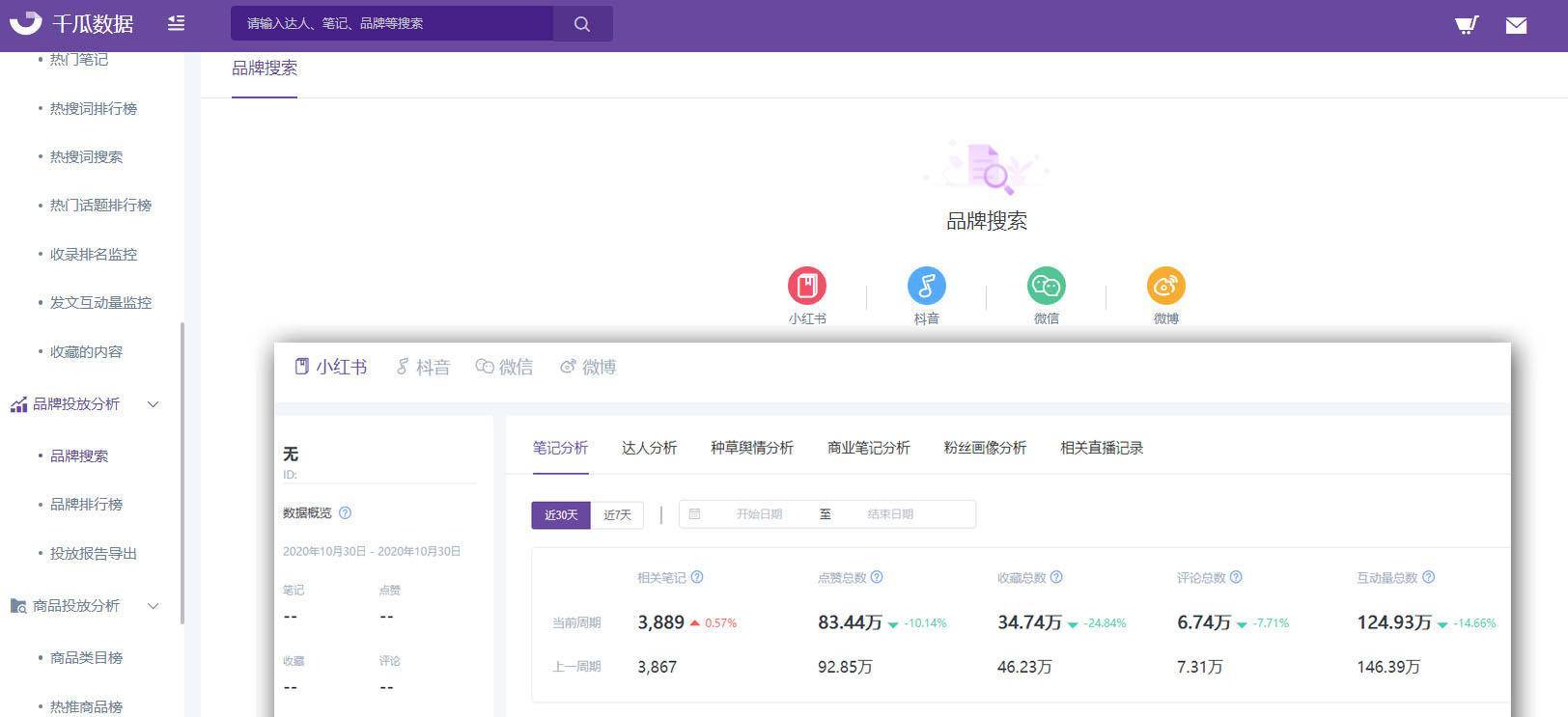
Task: Collapse sidebar using the menu fold icon
Action: click(176, 23)
